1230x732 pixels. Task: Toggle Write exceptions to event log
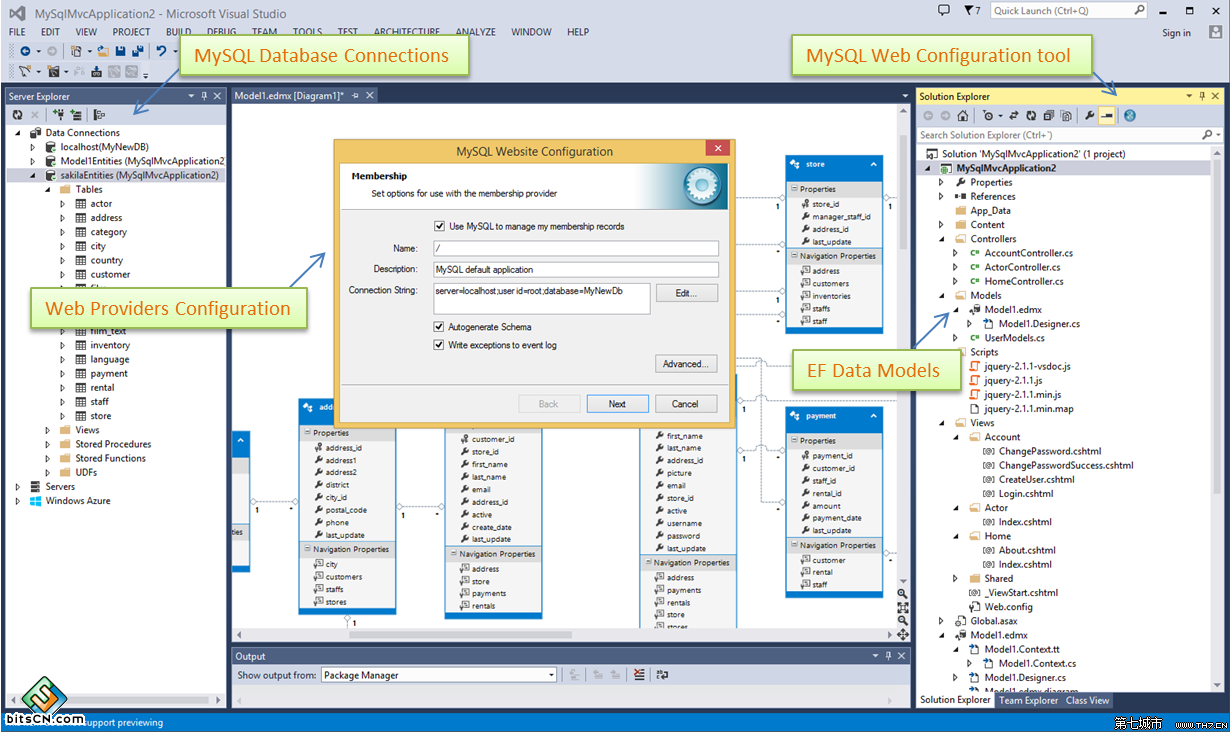coord(439,345)
